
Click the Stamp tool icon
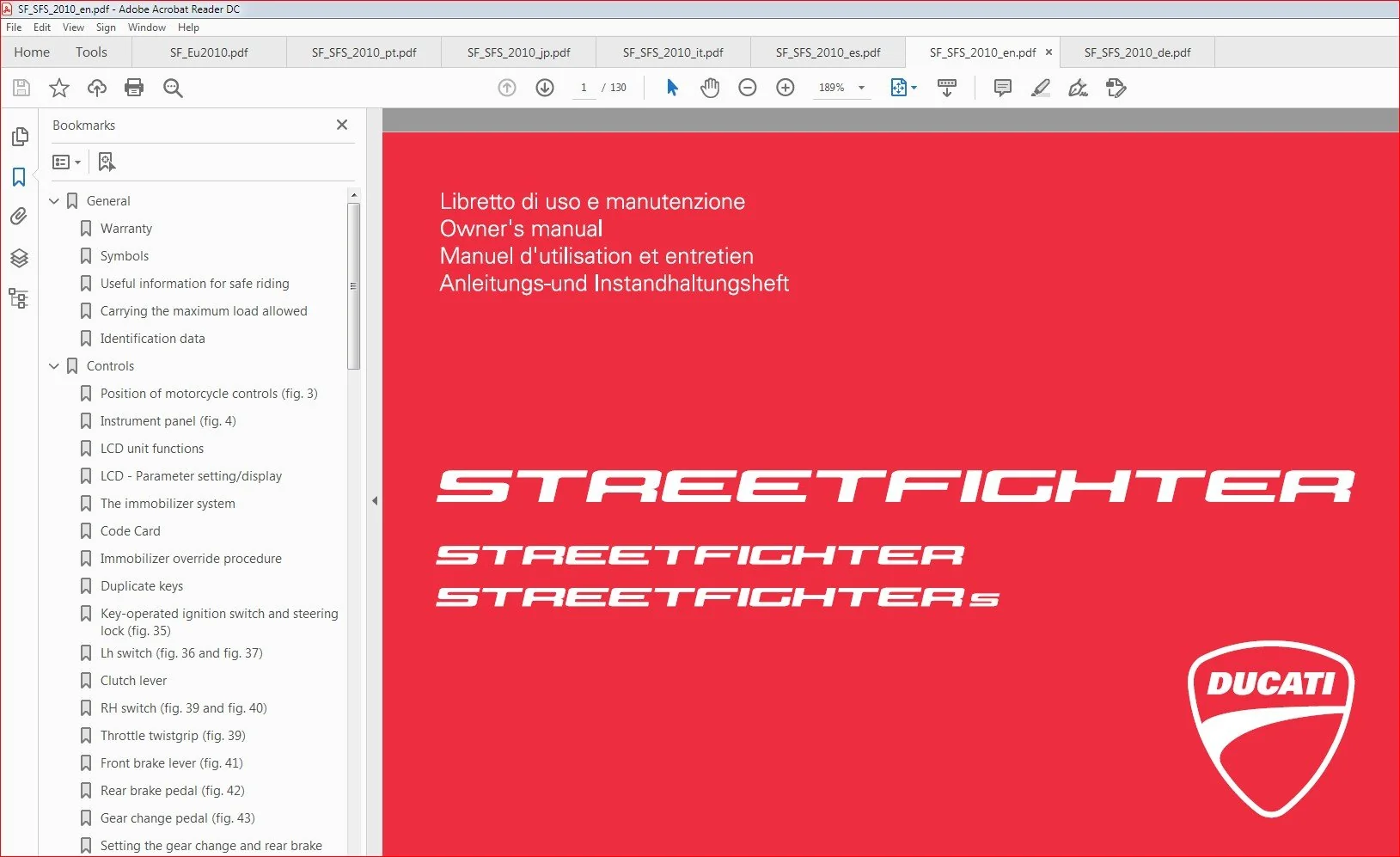point(1116,88)
